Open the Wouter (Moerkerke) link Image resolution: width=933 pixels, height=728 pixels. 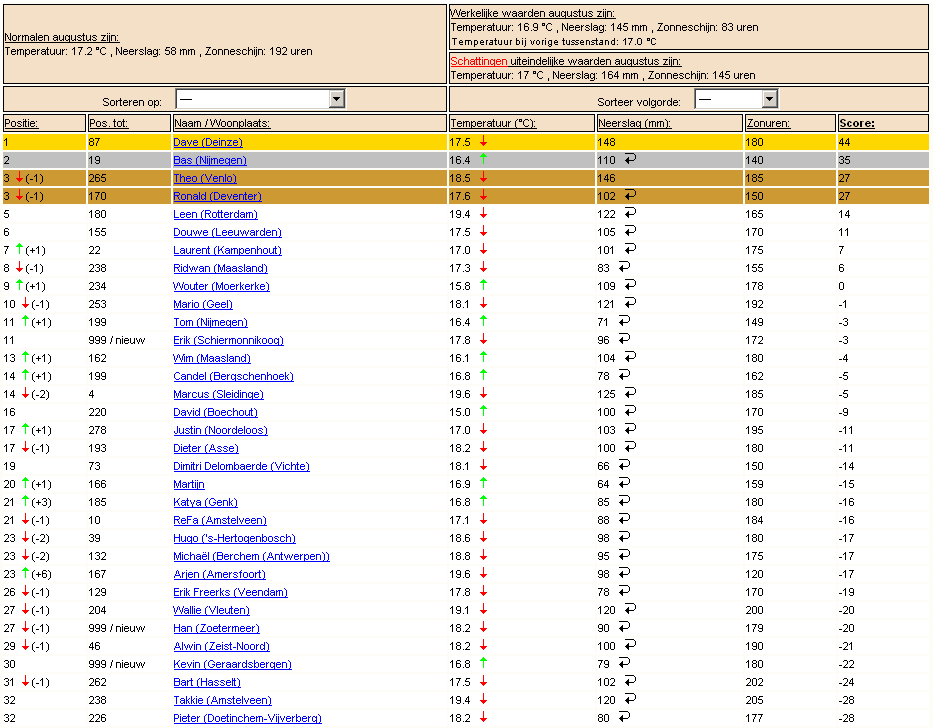[221, 286]
